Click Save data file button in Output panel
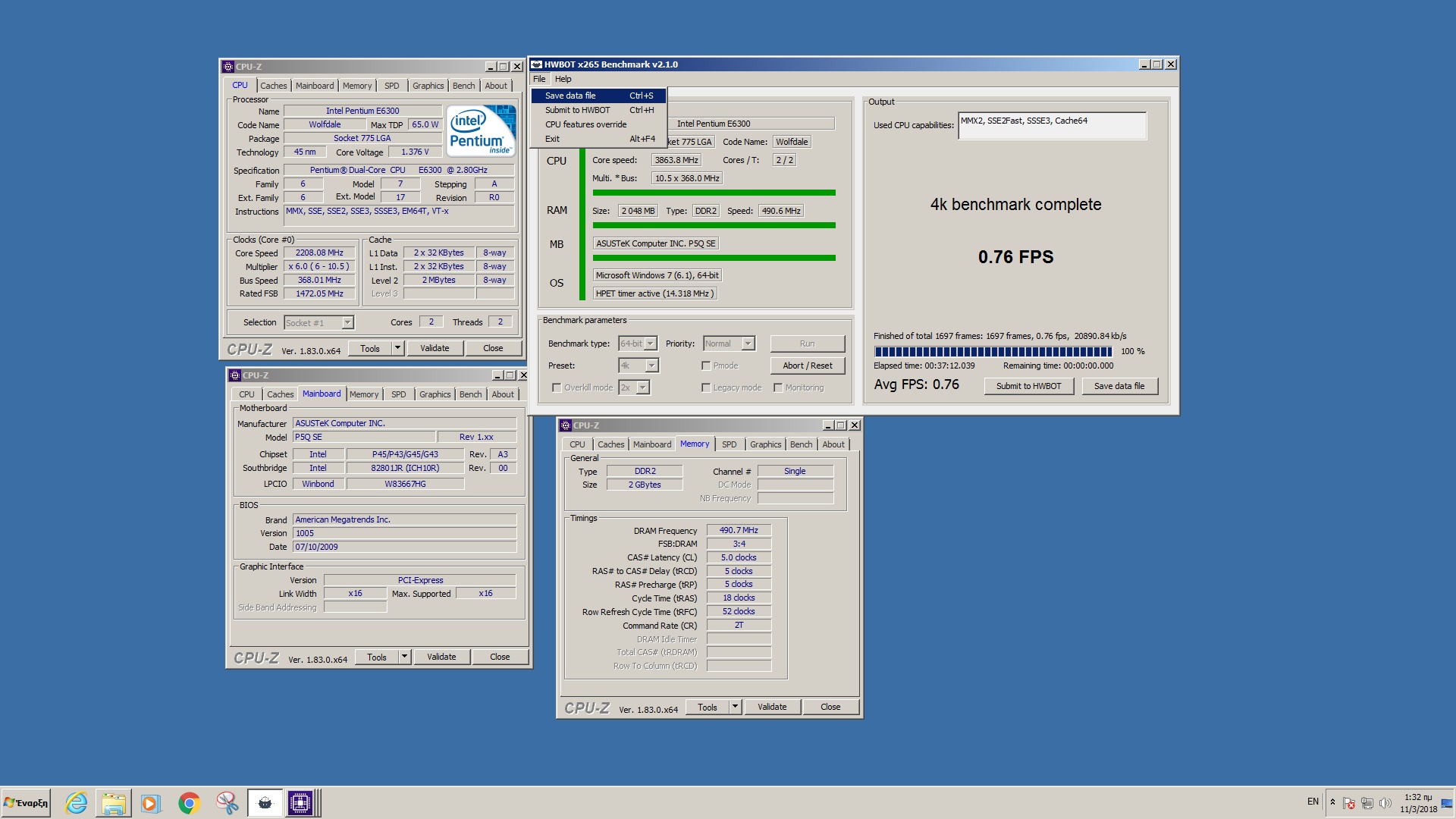This screenshot has width=1456, height=819. pyautogui.click(x=1119, y=386)
